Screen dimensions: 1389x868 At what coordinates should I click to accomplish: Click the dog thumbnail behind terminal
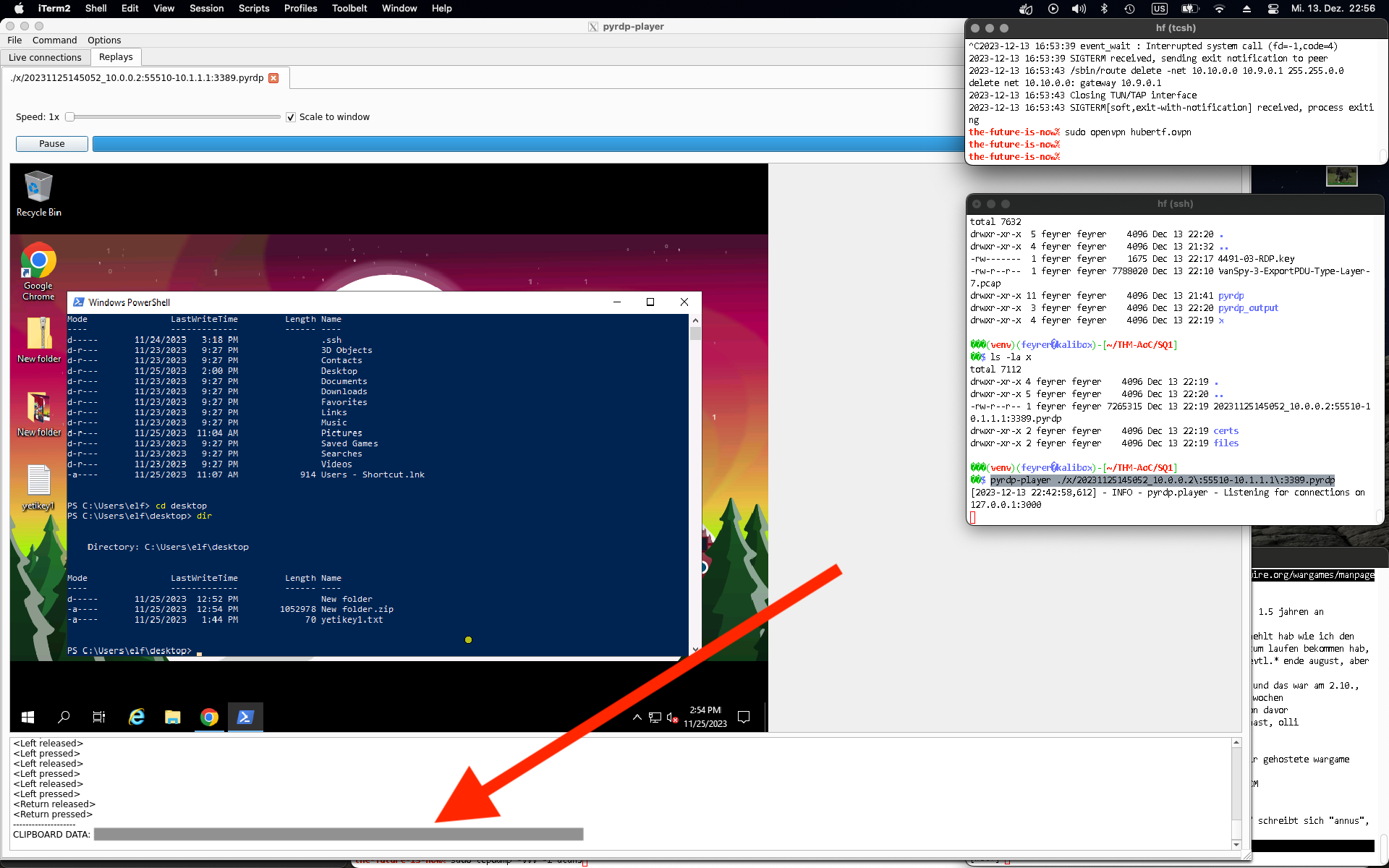point(1342,176)
